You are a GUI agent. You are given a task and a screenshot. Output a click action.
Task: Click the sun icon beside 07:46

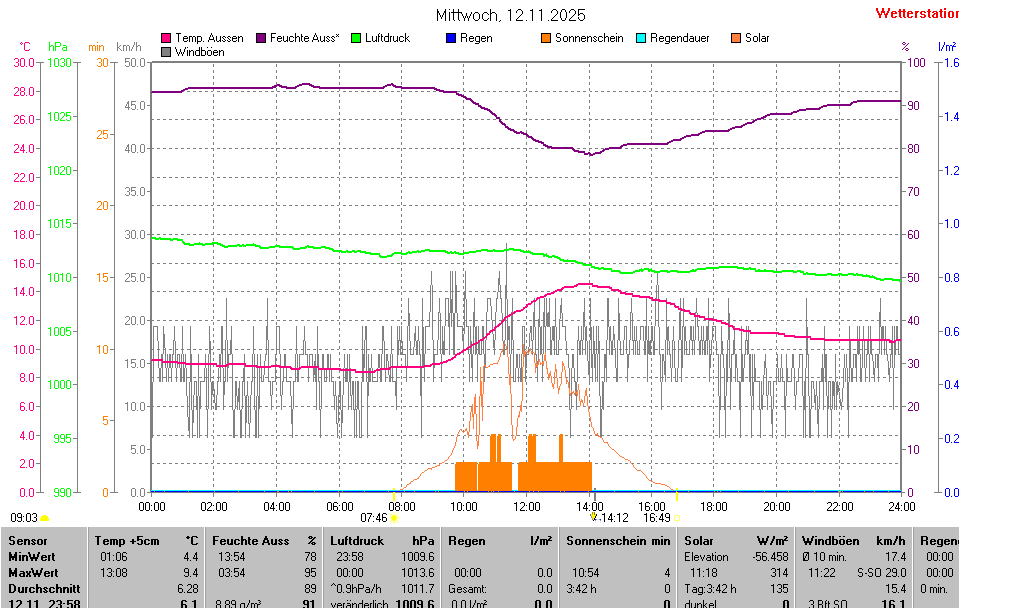(395, 518)
